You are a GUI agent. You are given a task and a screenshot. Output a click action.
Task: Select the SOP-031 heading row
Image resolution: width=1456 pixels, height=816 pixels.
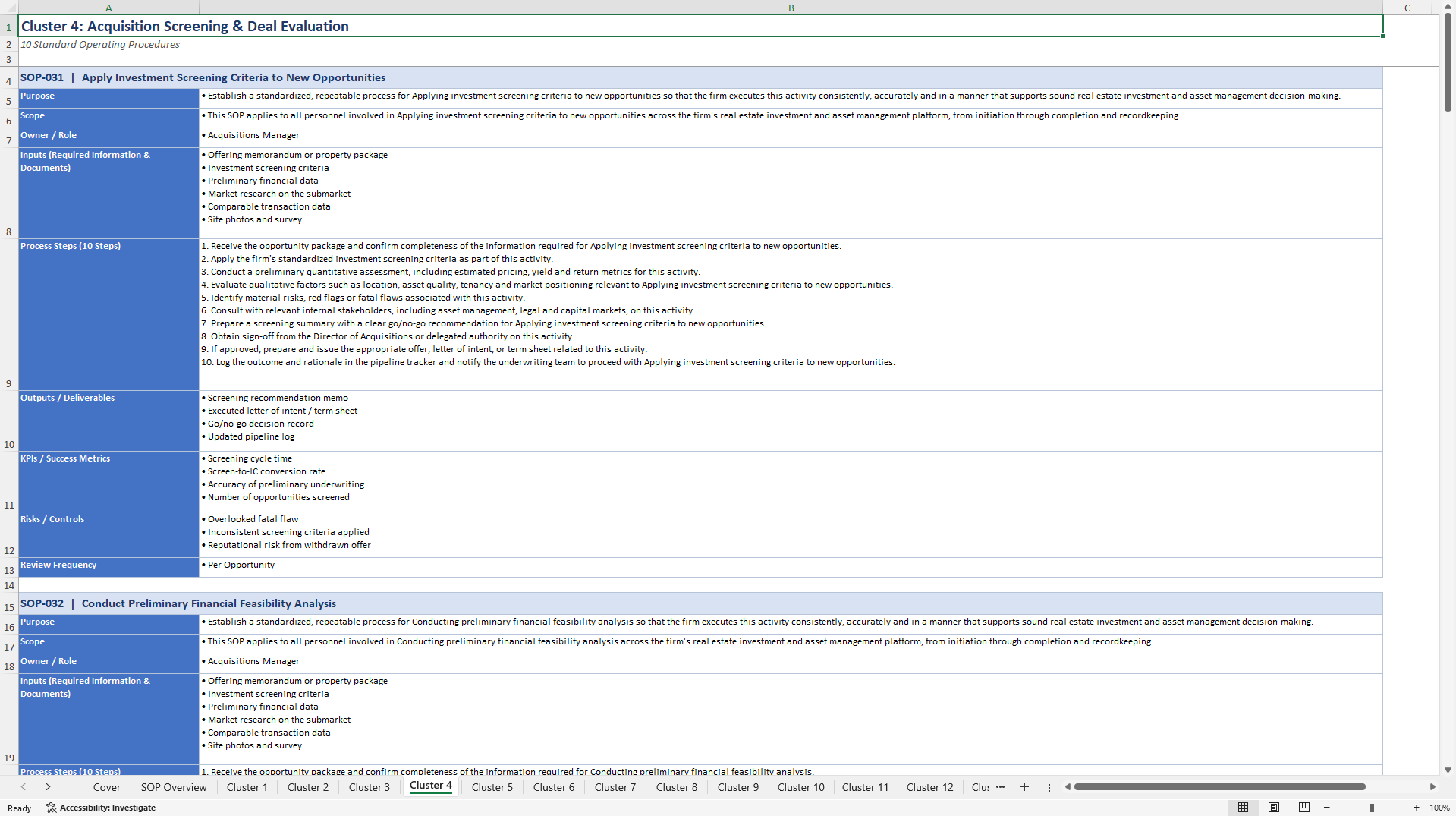tap(700, 77)
